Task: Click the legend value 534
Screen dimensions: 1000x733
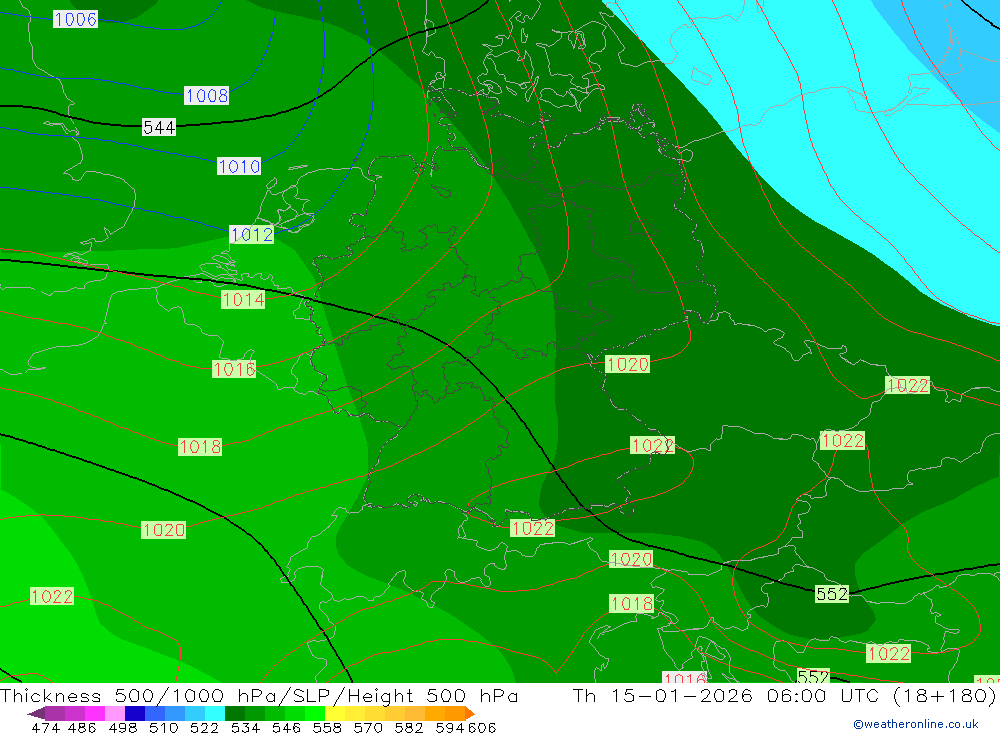Action: [x=245, y=727]
